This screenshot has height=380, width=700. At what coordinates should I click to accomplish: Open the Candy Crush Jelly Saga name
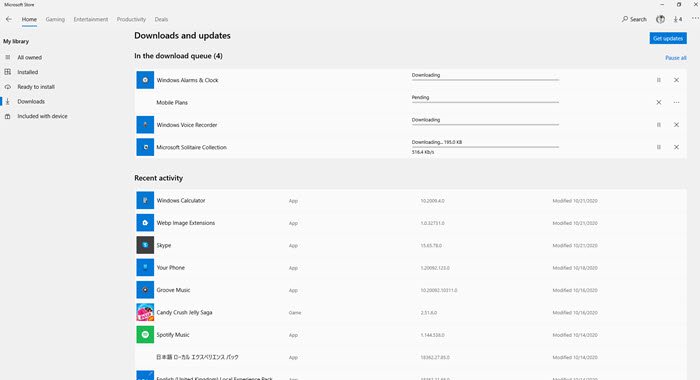184,313
